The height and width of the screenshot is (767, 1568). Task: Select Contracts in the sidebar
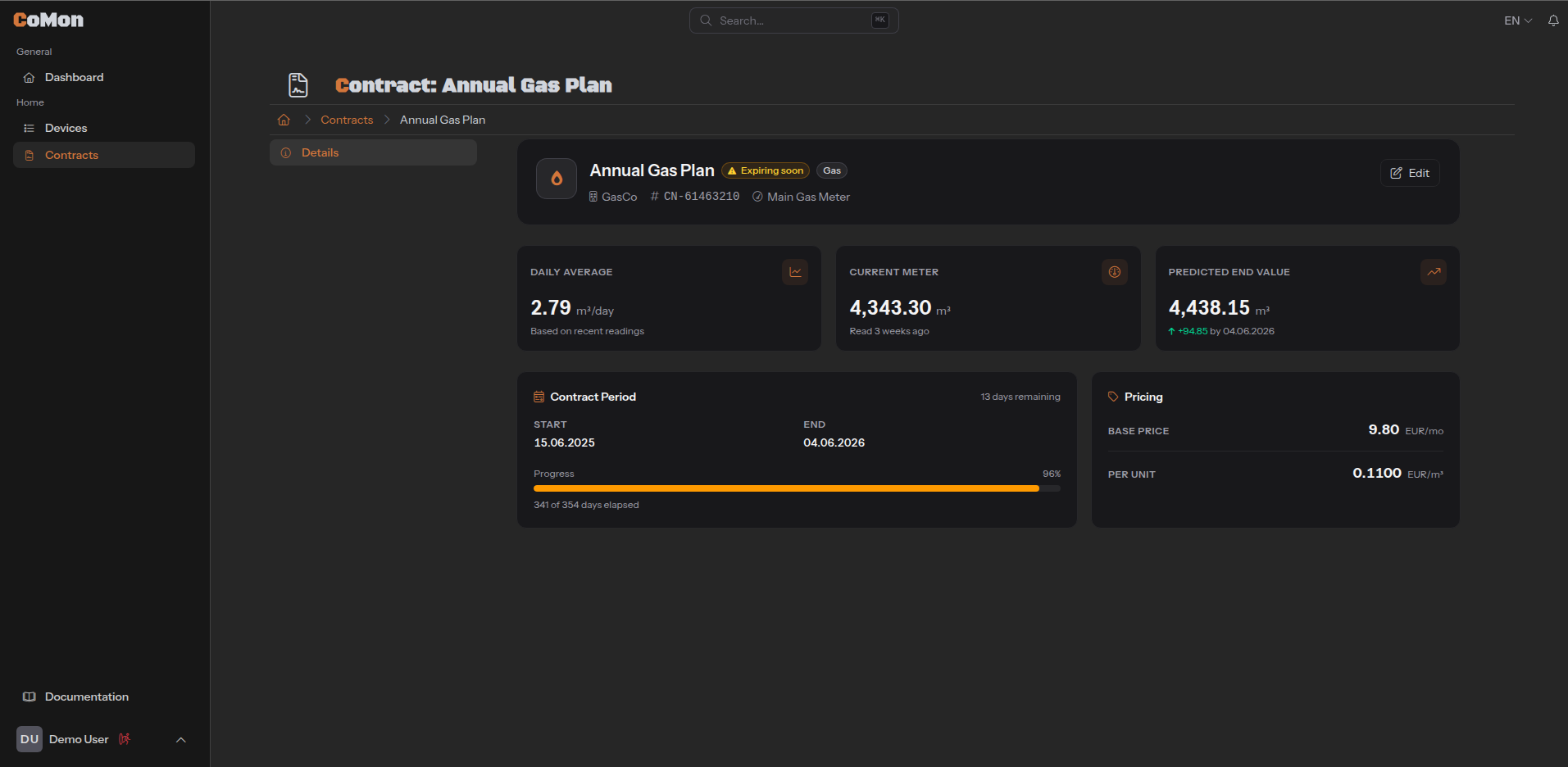tap(104, 155)
